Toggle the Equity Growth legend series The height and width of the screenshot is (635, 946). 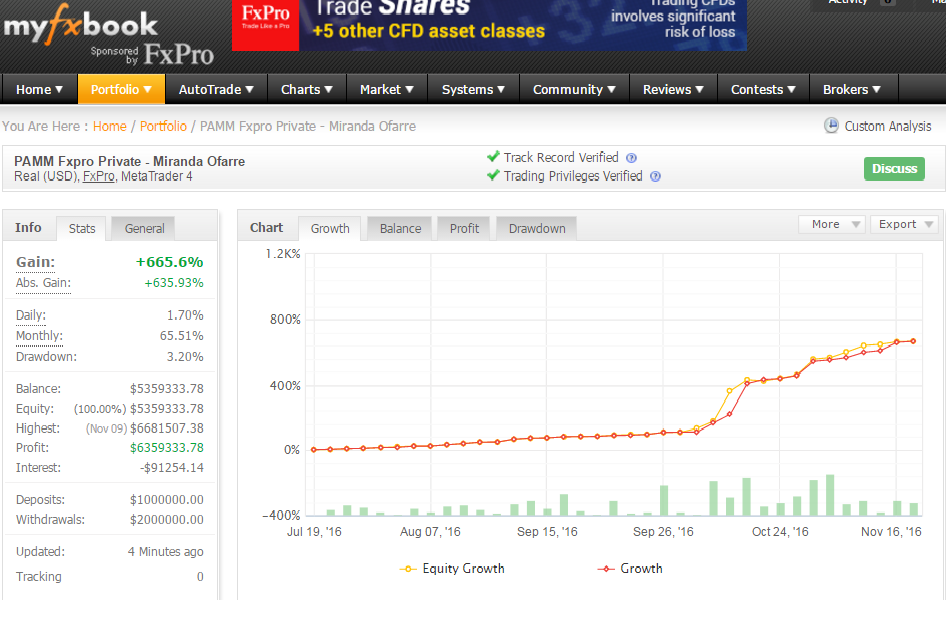pyautogui.click(x=452, y=569)
